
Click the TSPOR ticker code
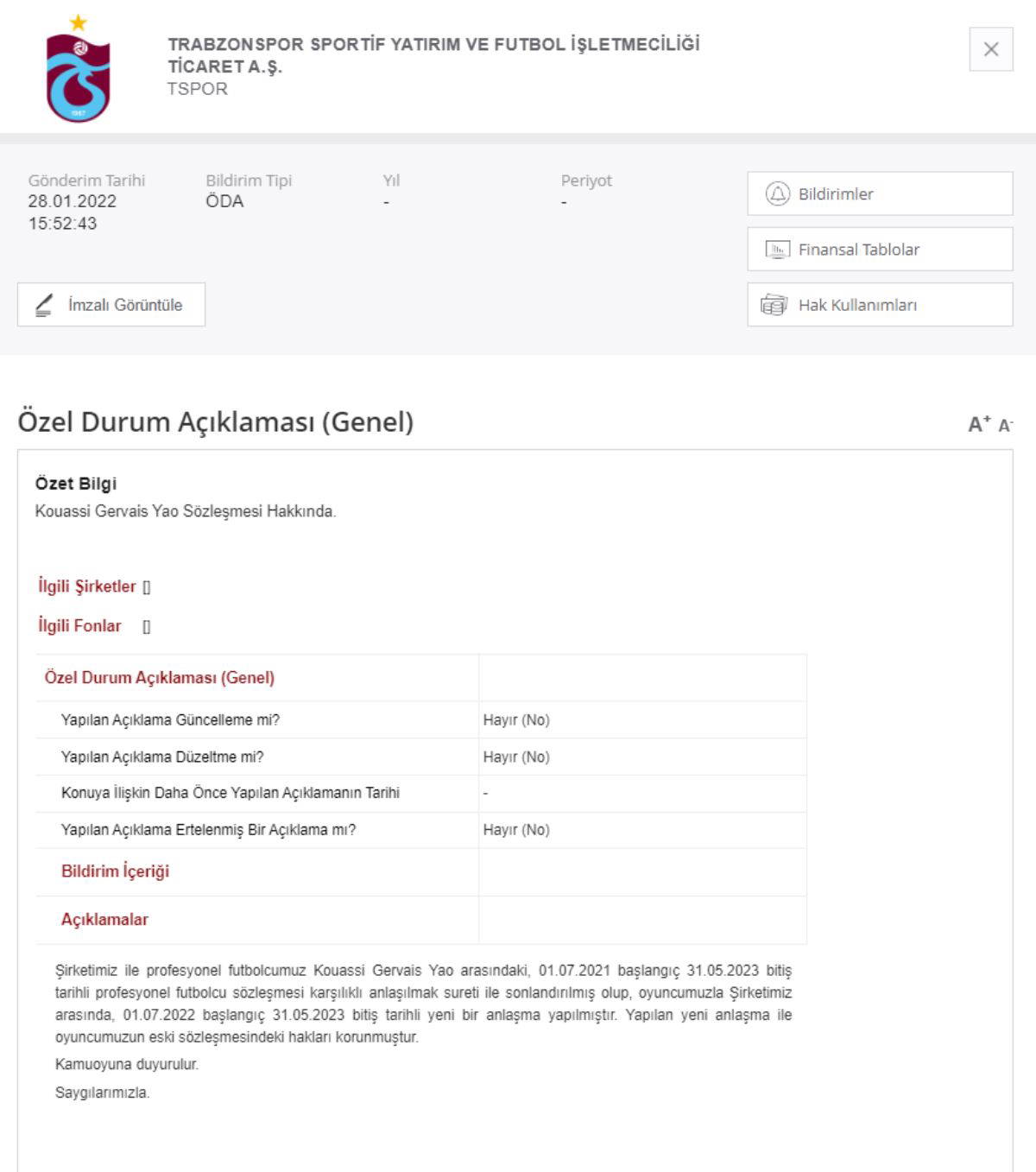pos(198,89)
